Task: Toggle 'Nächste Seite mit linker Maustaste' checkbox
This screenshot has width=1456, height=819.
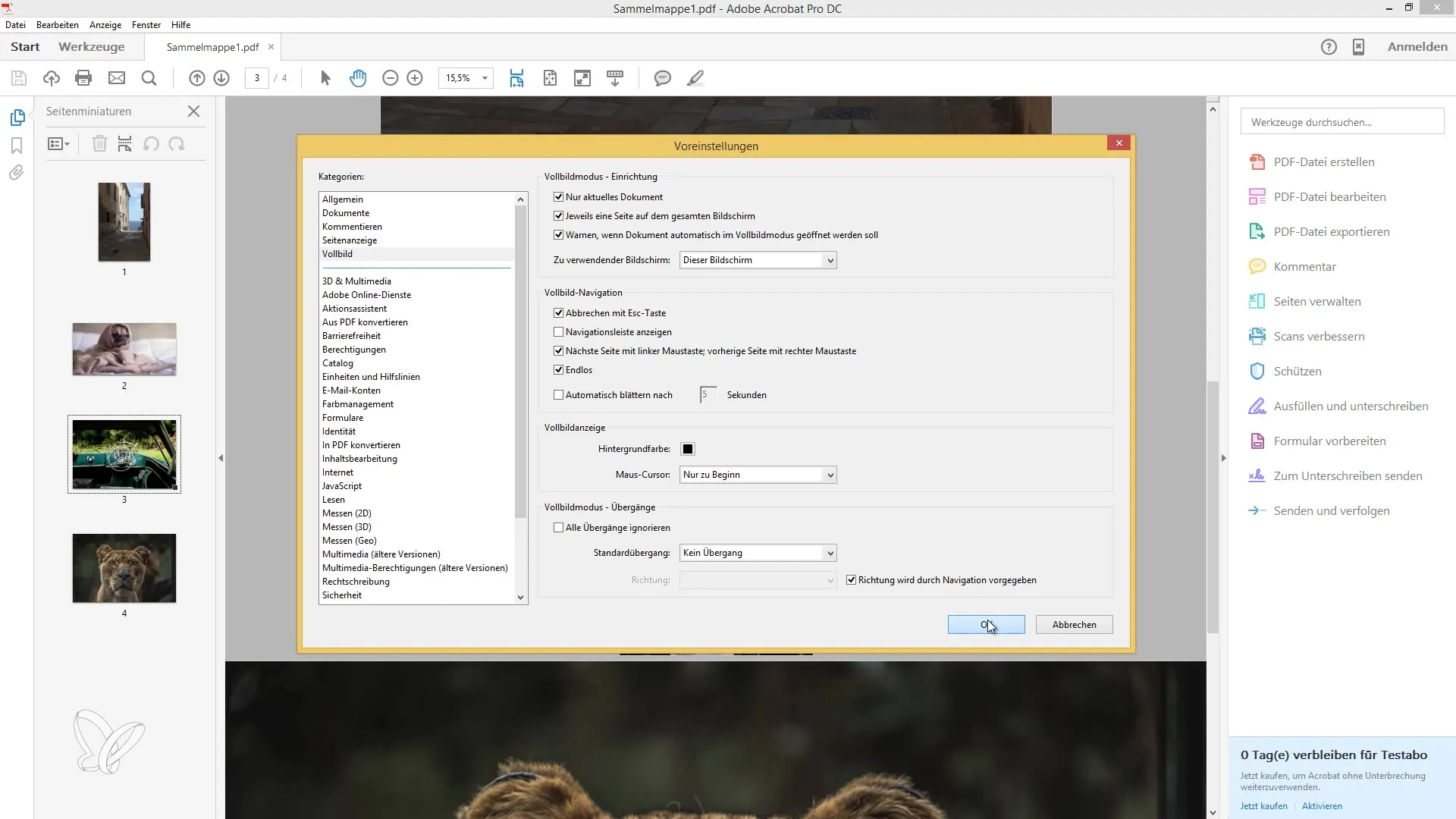Action: [559, 351]
